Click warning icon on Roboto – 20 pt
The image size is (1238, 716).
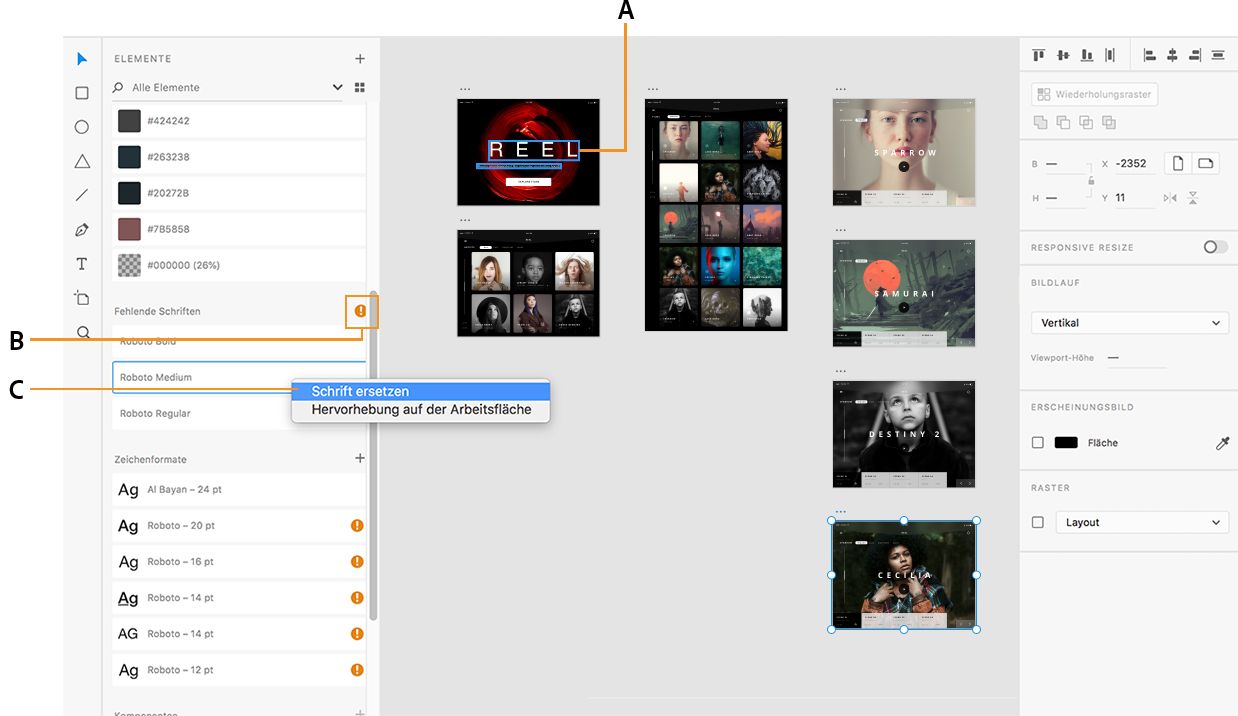tap(357, 525)
